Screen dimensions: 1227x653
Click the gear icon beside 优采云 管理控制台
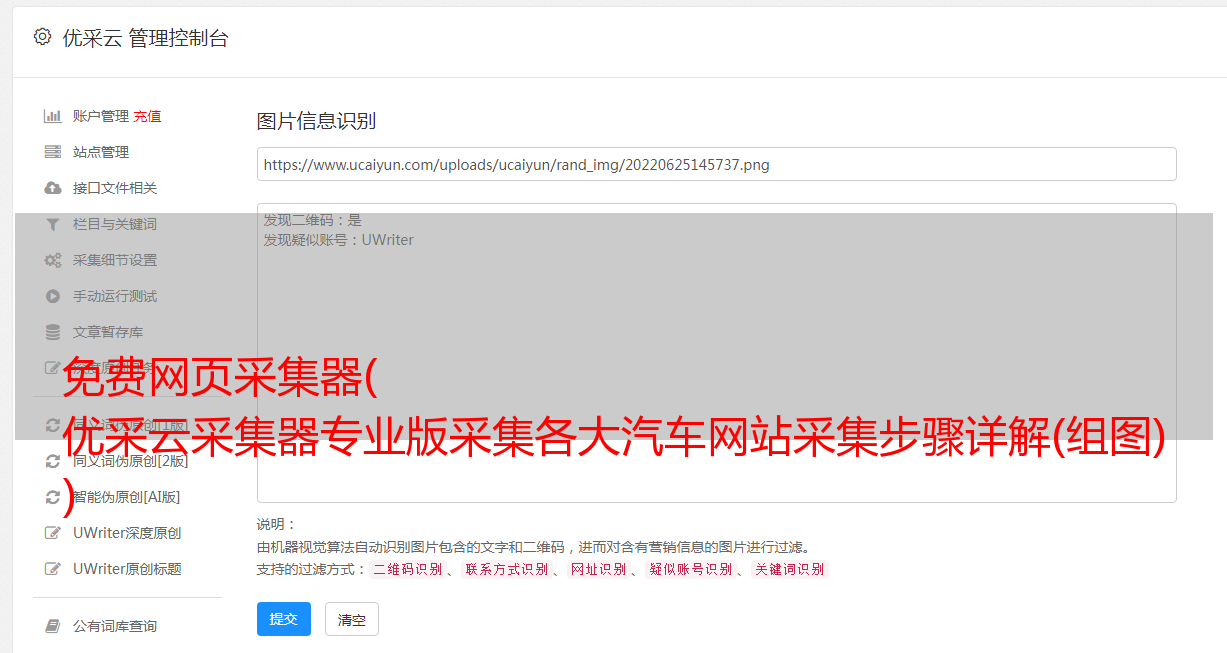pyautogui.click(x=42, y=37)
